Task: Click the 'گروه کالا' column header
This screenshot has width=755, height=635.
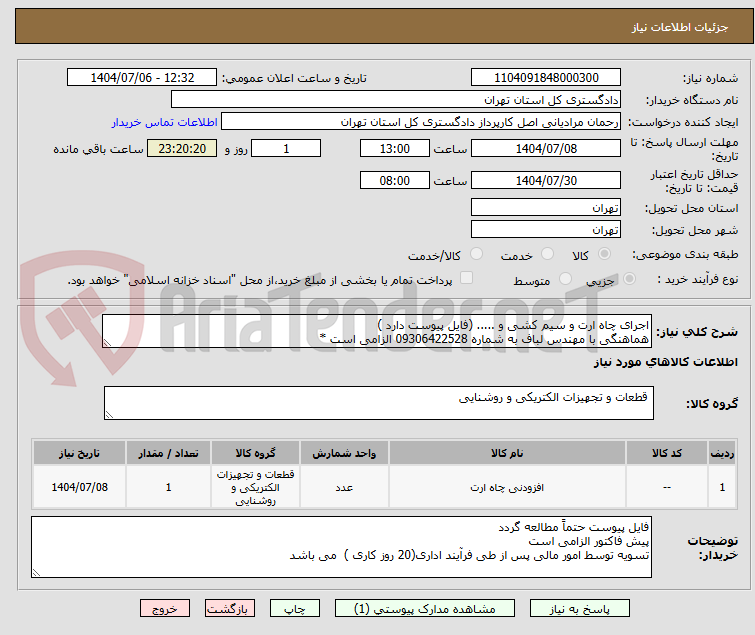Action: tap(255, 453)
